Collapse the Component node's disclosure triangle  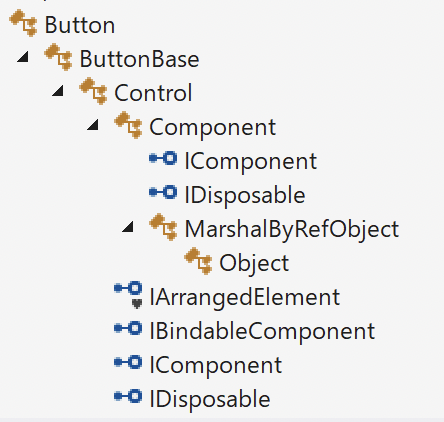click(x=93, y=125)
